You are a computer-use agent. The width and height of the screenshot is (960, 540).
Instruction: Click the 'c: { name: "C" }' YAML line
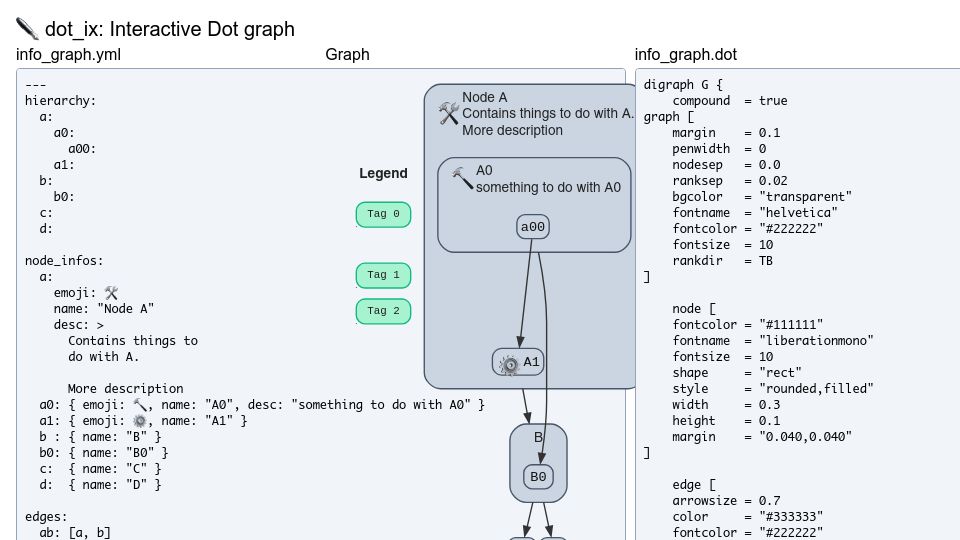pyautogui.click(x=100, y=468)
